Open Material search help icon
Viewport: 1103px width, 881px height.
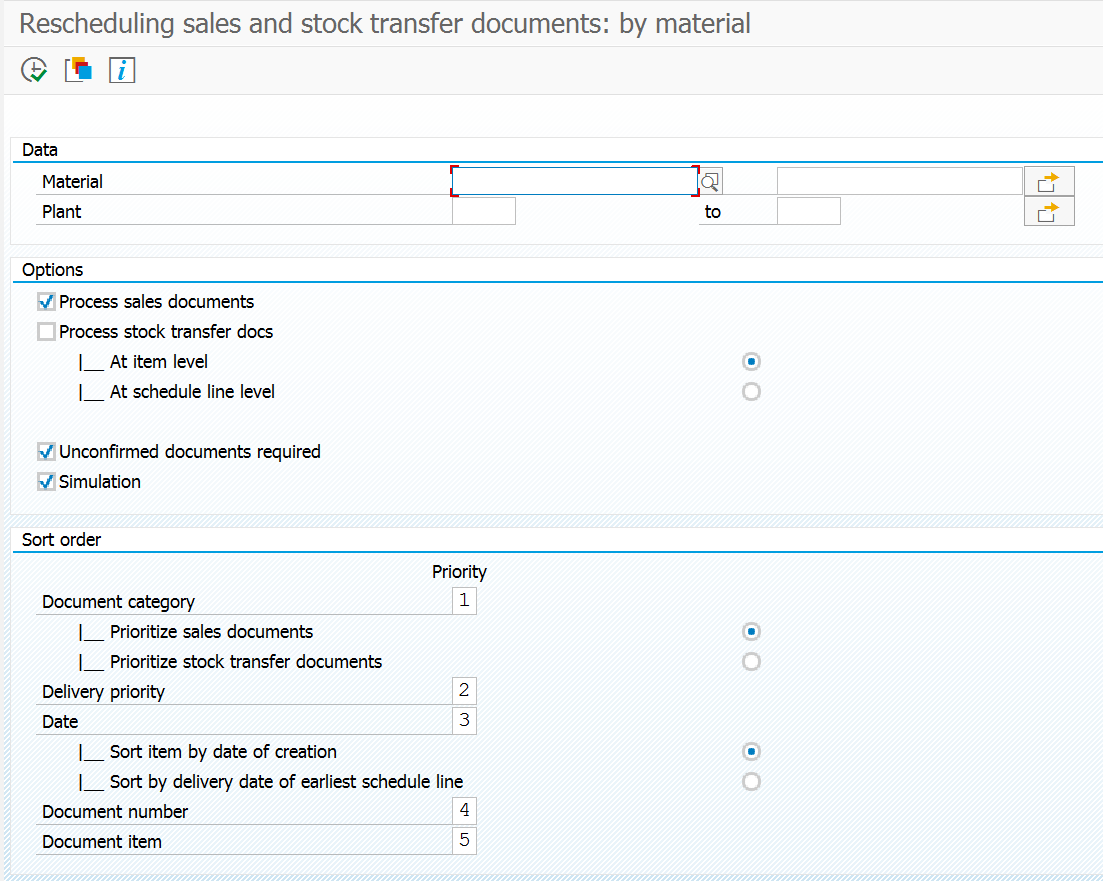pos(710,182)
